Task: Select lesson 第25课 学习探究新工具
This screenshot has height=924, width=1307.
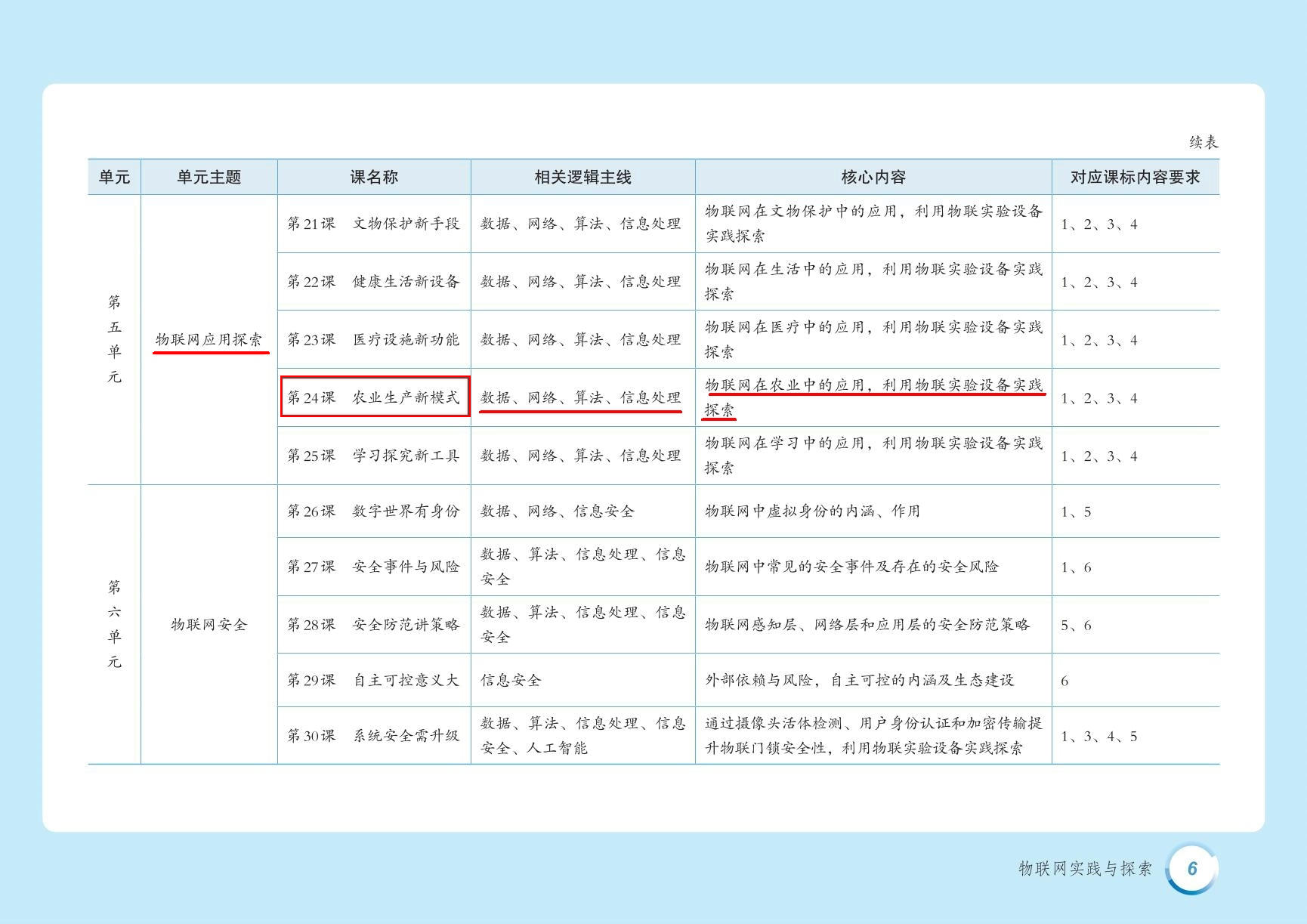Action: click(374, 456)
